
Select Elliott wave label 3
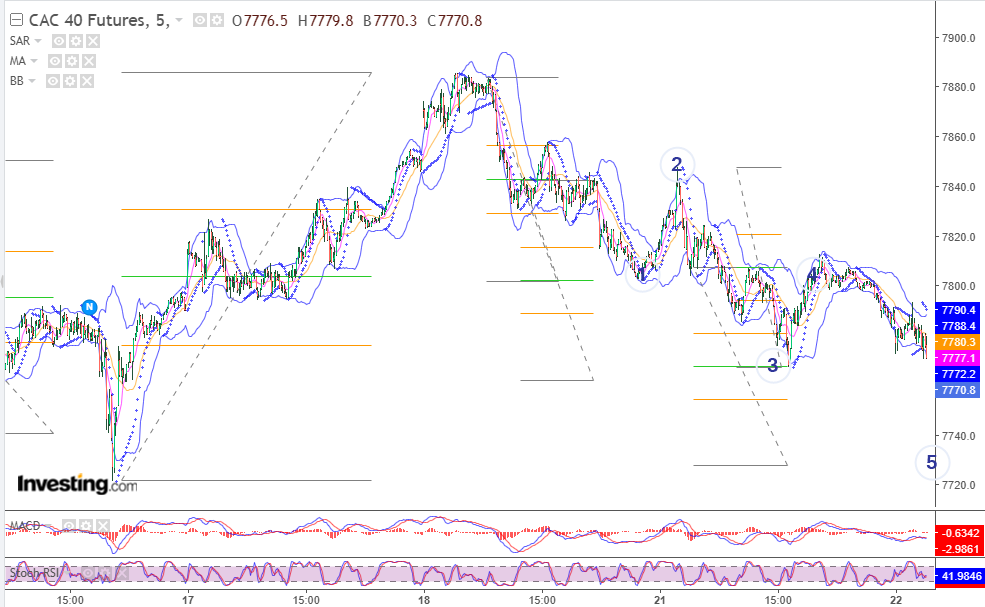[773, 365]
